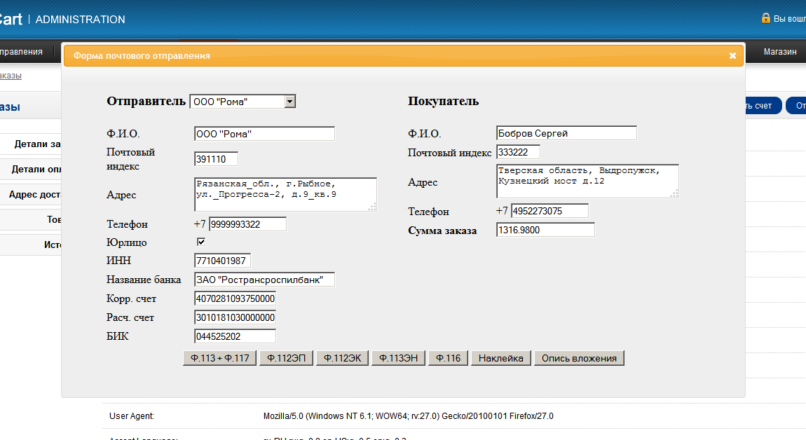
Task: Toggle the Юрлицо checkbox
Action: pos(201,242)
